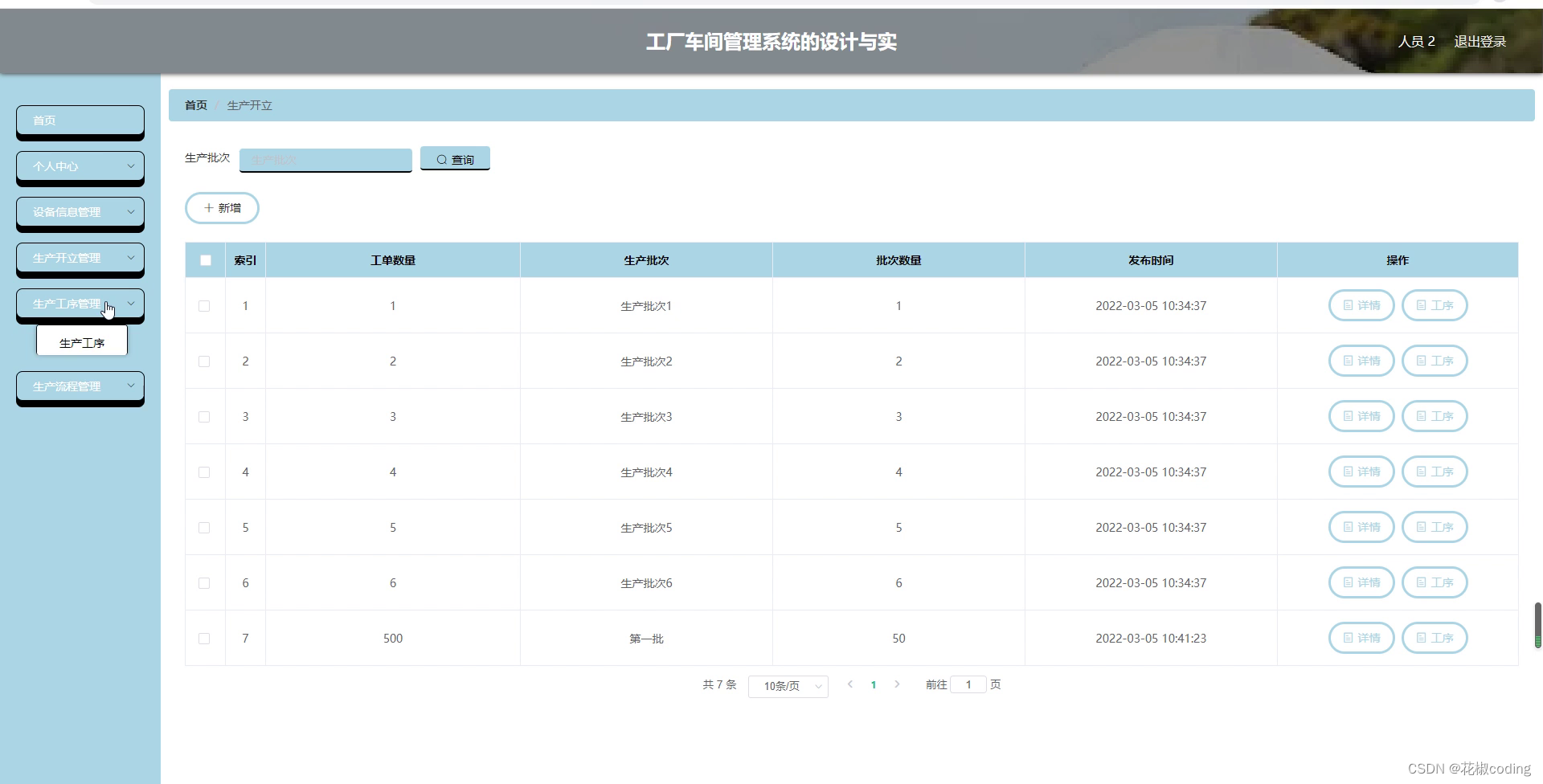Image resolution: width=1543 pixels, height=784 pixels.
Task: Open 工序 for 第一批 row
Action: point(1435,638)
